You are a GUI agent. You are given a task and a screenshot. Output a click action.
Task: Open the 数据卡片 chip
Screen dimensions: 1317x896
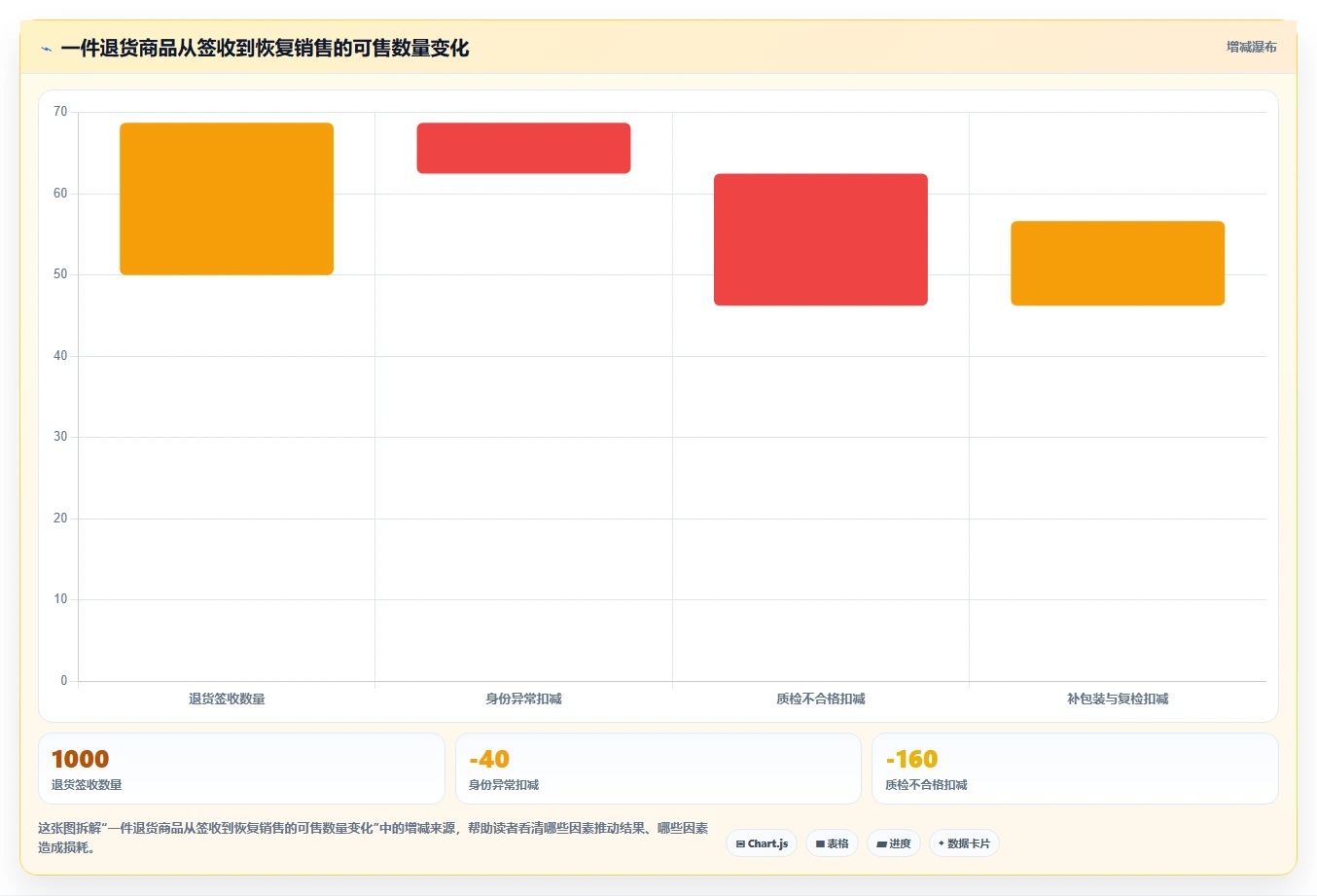coord(964,843)
